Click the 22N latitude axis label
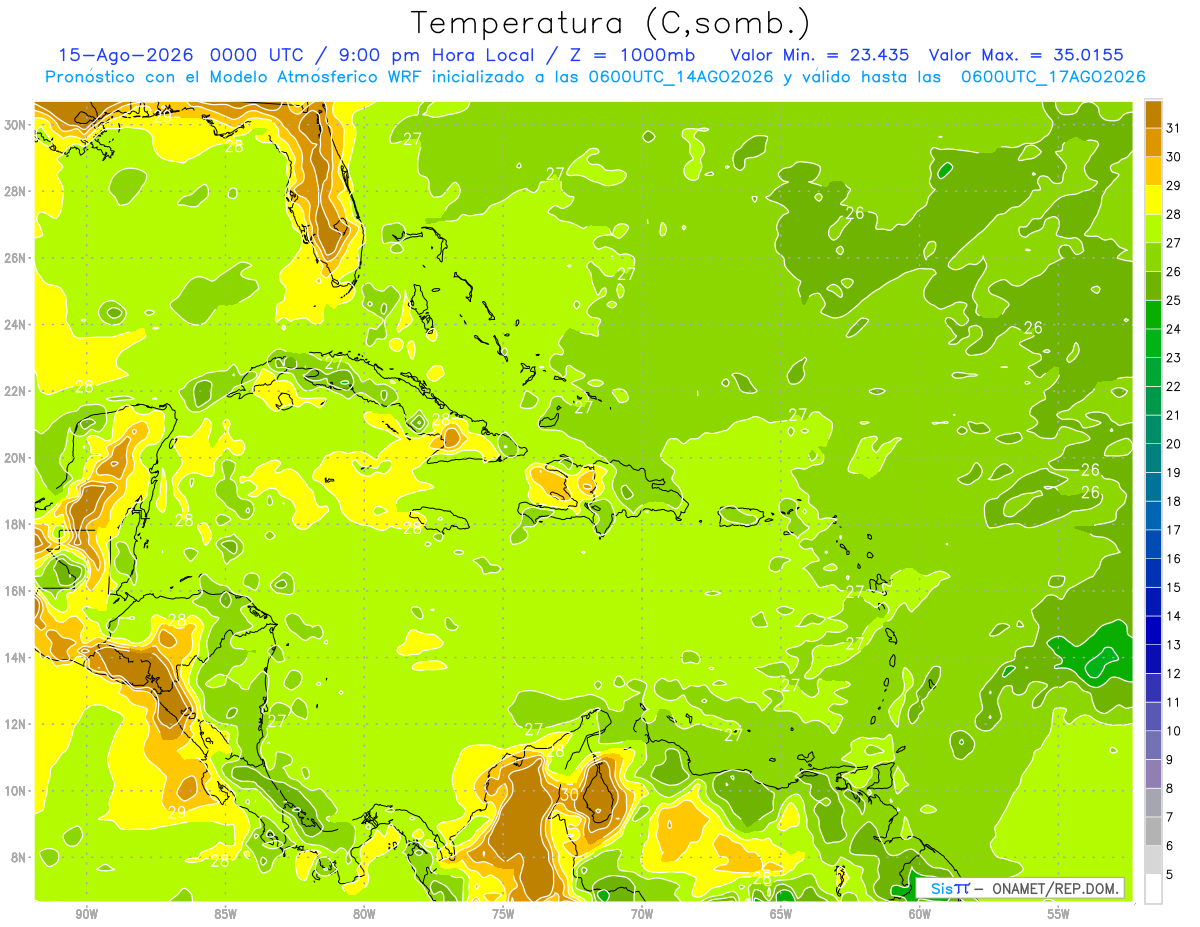Viewport: 1200px width, 927px height. tap(15, 391)
